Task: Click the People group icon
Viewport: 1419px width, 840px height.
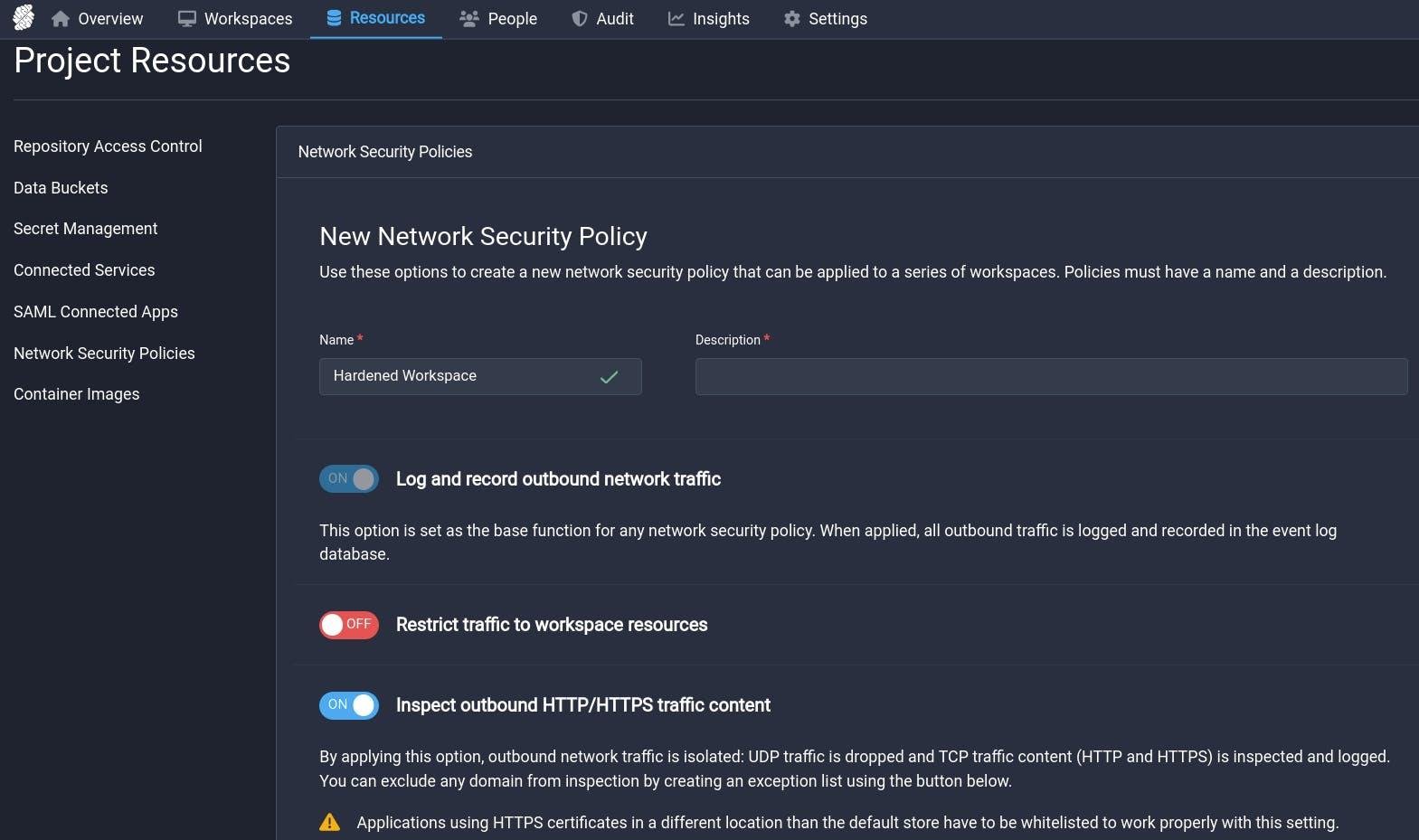Action: [469, 19]
